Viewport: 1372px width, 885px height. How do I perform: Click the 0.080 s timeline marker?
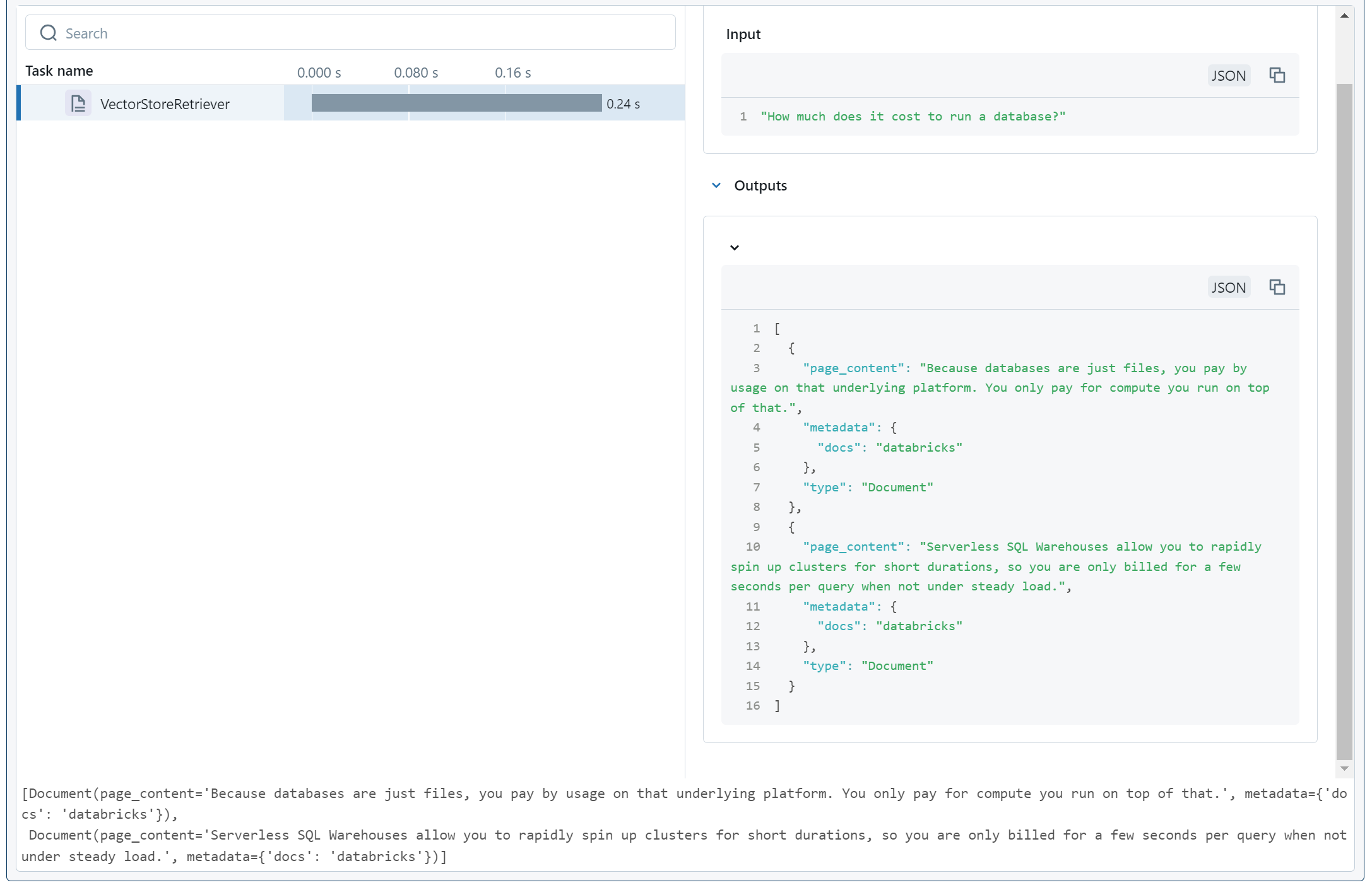pyautogui.click(x=416, y=73)
